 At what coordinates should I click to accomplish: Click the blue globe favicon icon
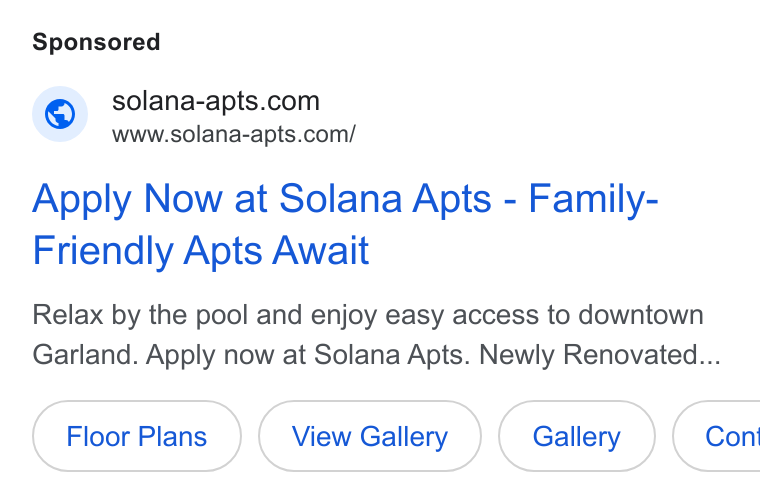coord(60,114)
